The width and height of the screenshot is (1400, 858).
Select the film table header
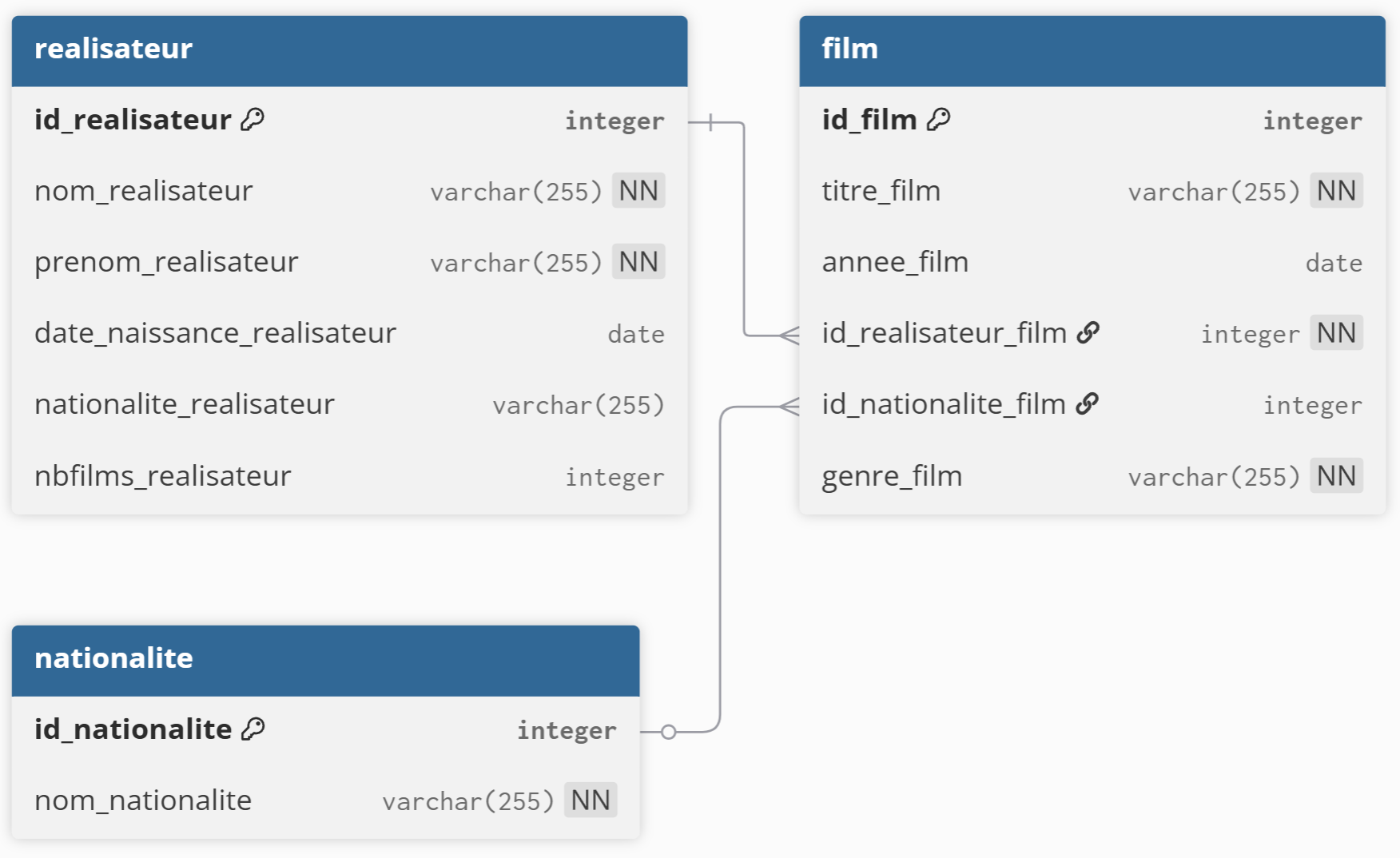click(x=1092, y=50)
